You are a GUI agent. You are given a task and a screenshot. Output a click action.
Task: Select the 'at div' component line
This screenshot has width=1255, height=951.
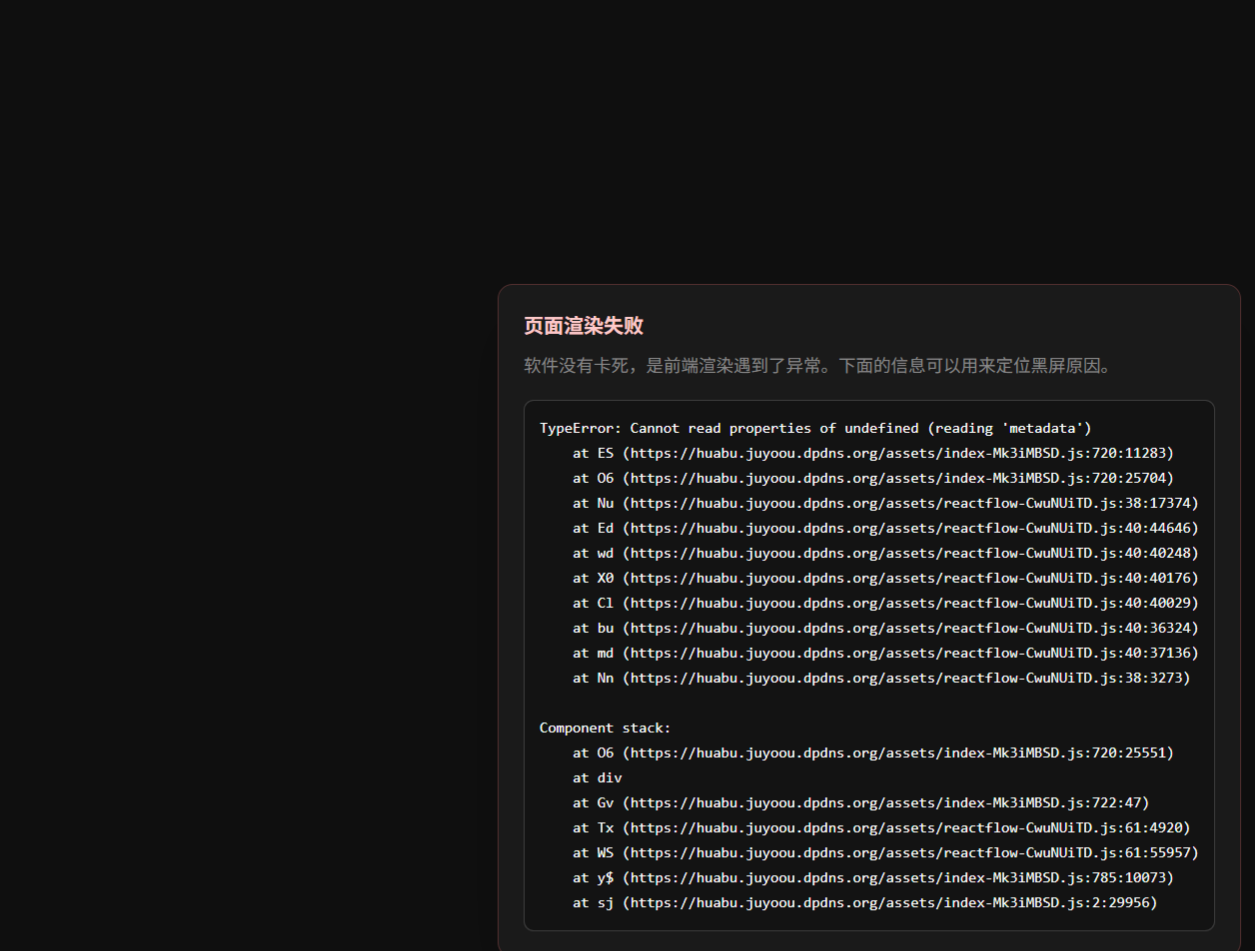tap(597, 778)
